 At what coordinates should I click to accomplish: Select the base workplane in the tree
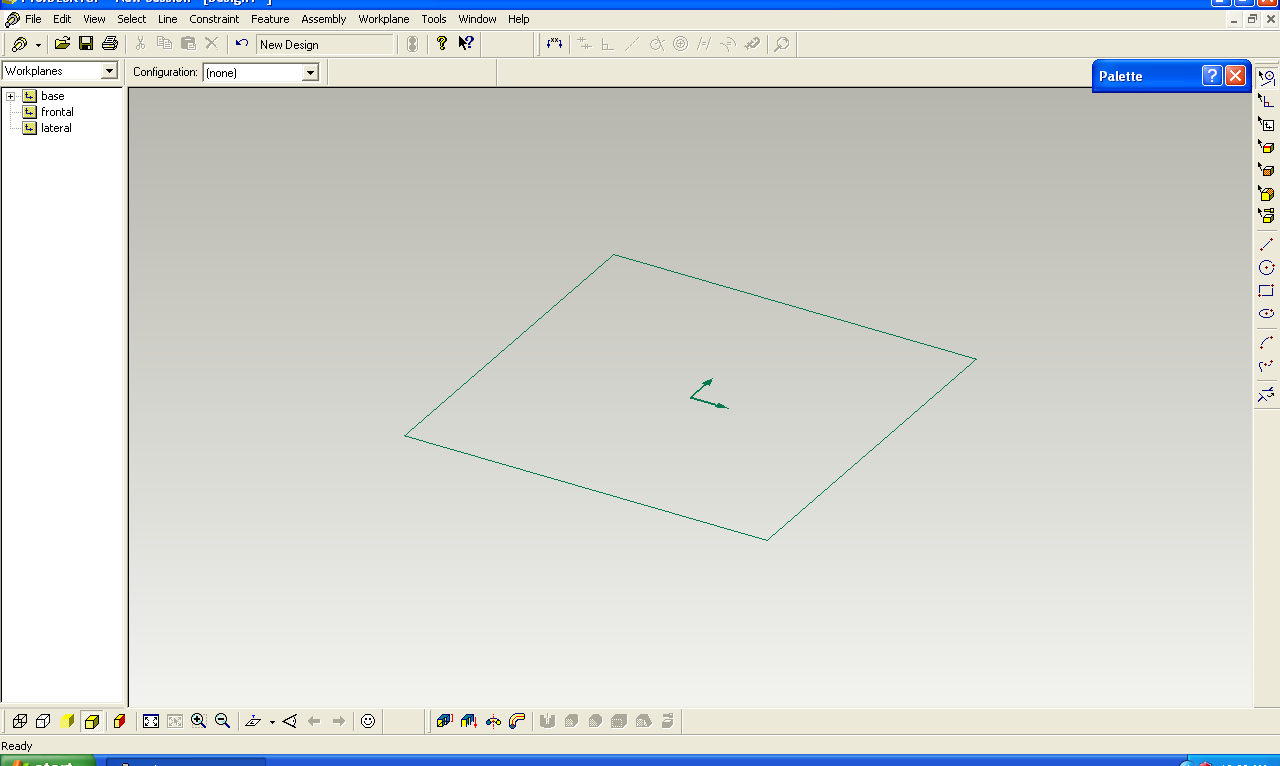coord(53,96)
